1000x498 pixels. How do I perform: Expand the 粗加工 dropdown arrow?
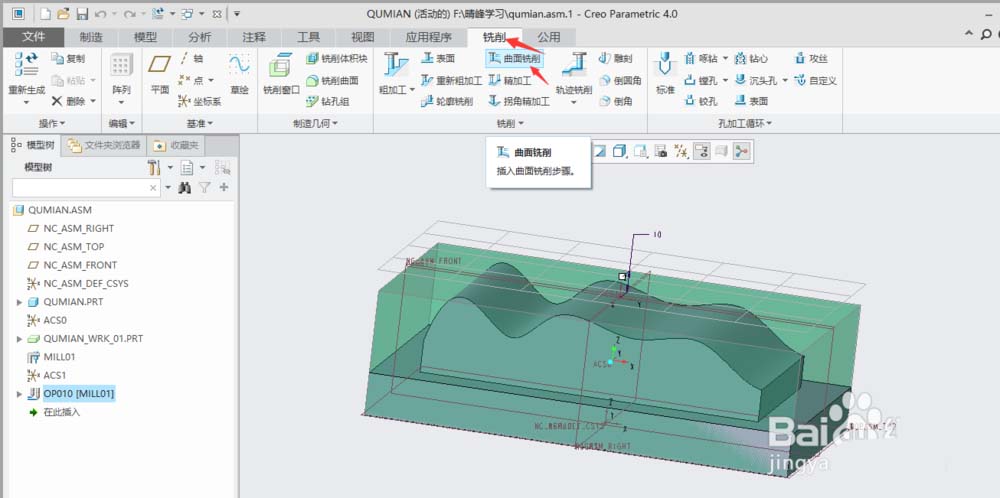click(412, 91)
